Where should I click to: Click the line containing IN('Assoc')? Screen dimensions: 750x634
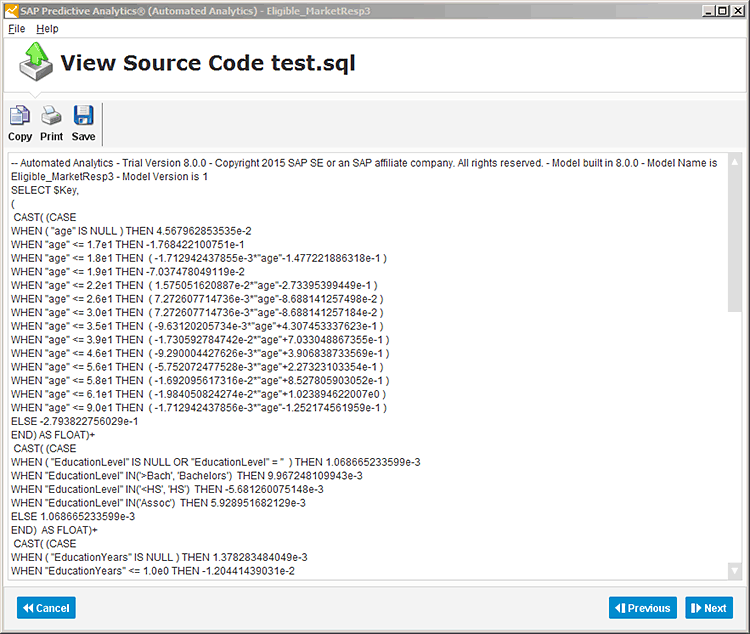[158, 503]
